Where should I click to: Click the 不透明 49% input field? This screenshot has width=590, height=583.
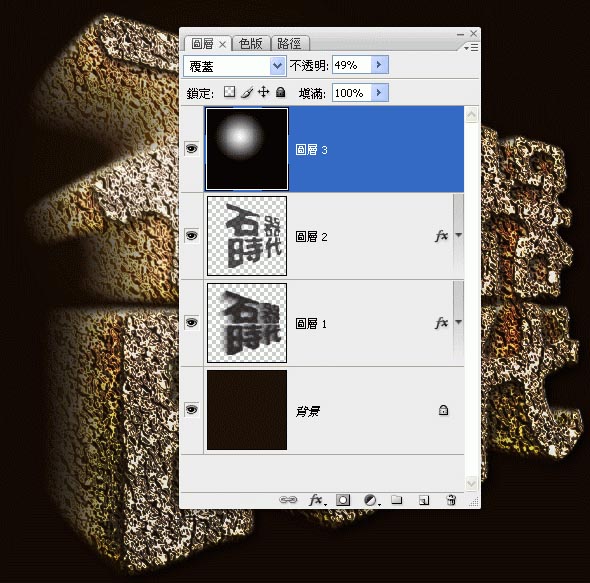tap(351, 65)
